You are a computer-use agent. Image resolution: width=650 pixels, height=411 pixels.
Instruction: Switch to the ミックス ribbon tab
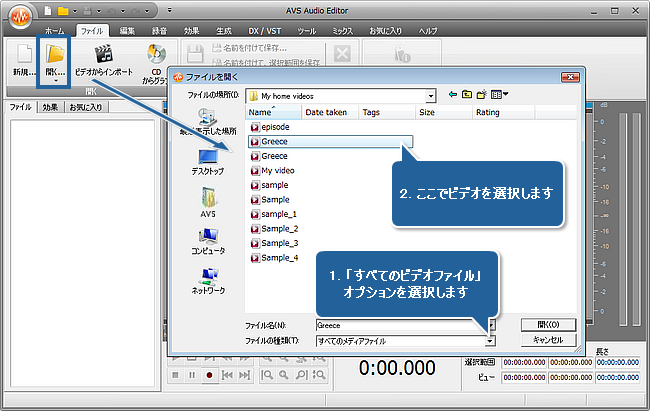342,31
